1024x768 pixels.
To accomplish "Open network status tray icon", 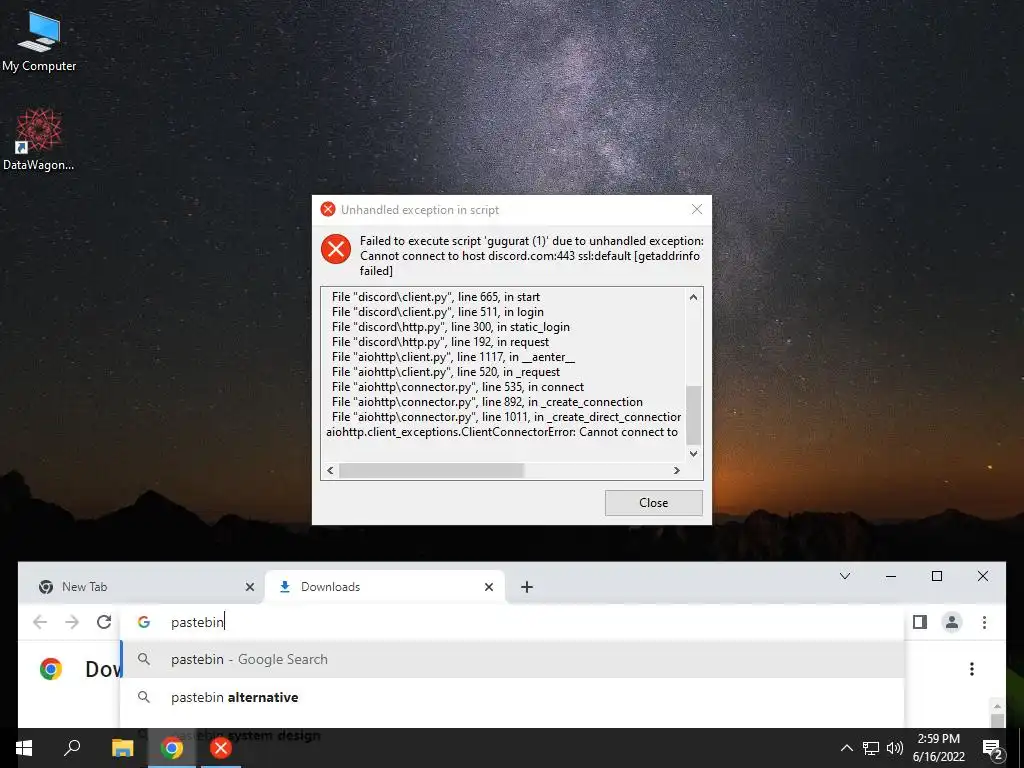I will [x=871, y=748].
